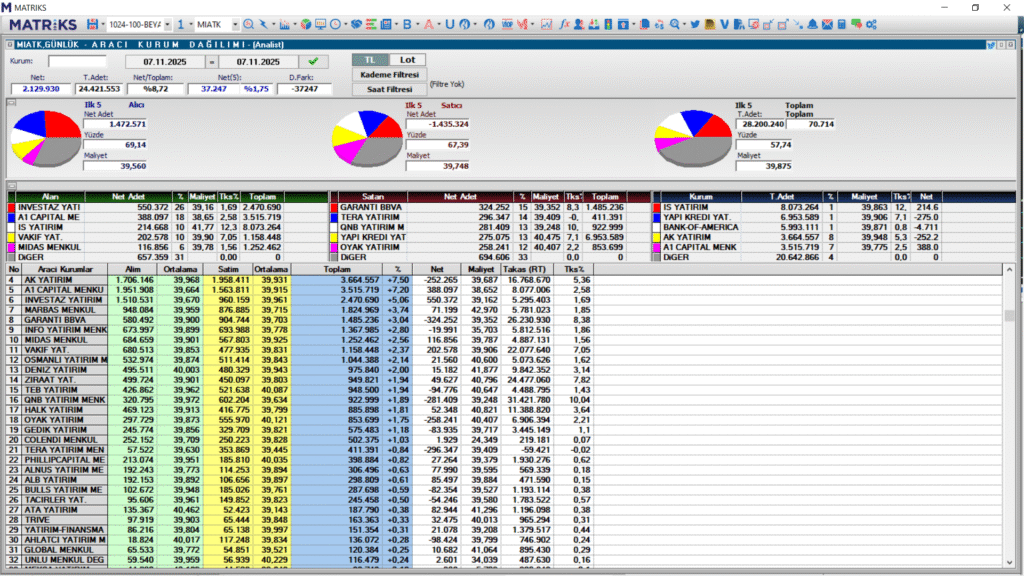
Task: Switch display to Lot mode
Action: (406, 60)
